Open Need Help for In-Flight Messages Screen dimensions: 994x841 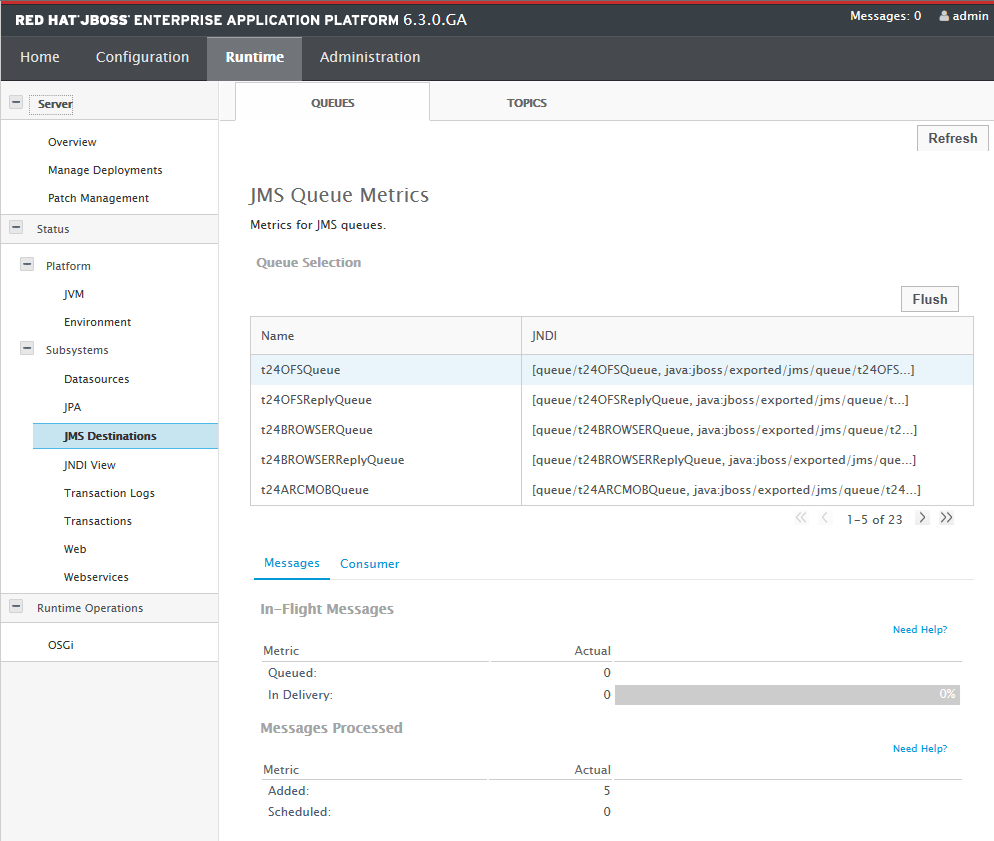tap(919, 630)
